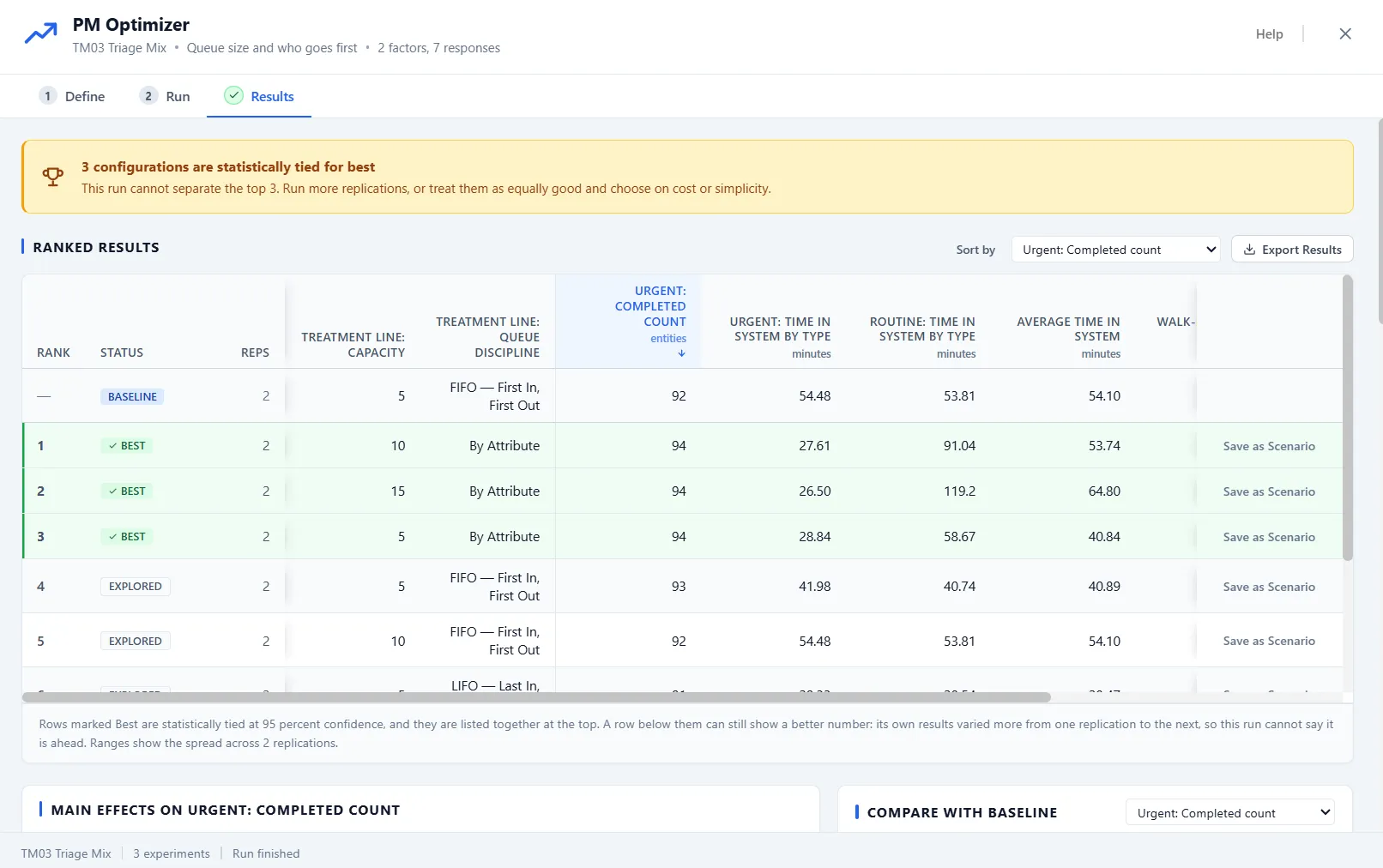Click the routine time 91.04 in rank 1
This screenshot has height=868, width=1383.
point(959,446)
